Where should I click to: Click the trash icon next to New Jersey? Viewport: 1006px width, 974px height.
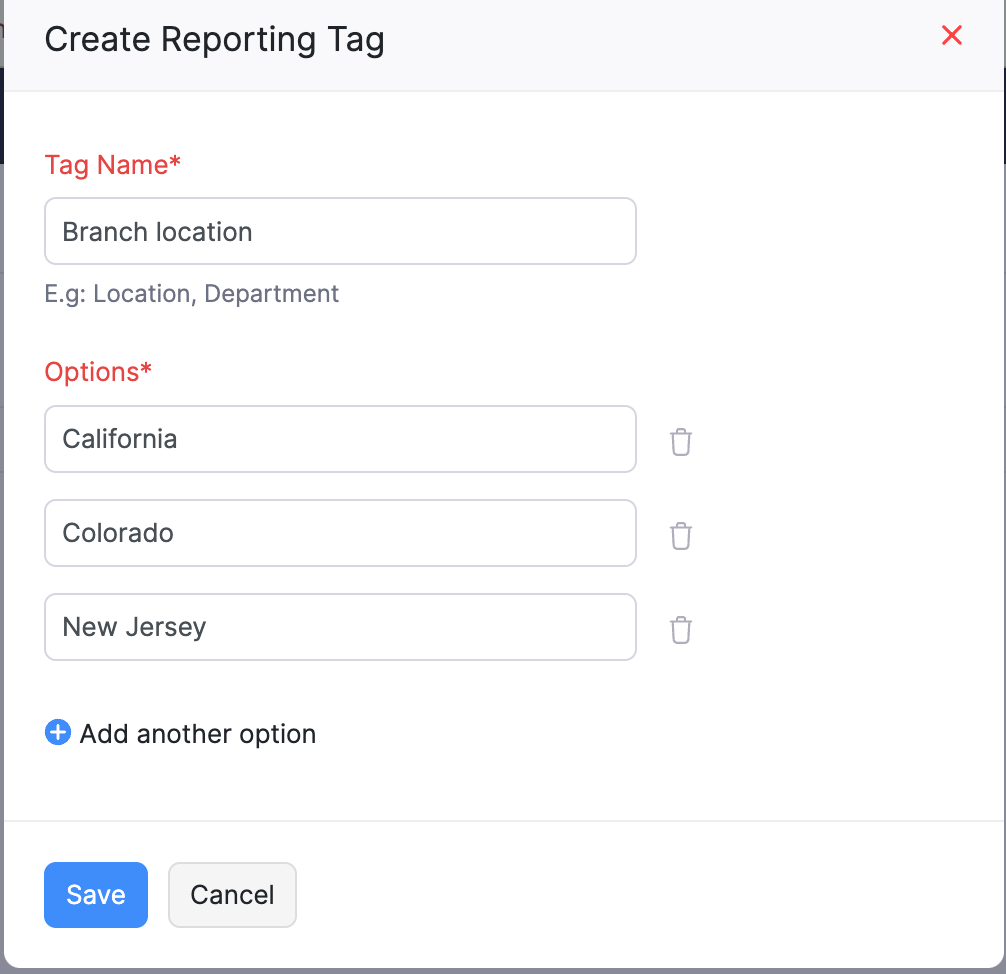[681, 630]
